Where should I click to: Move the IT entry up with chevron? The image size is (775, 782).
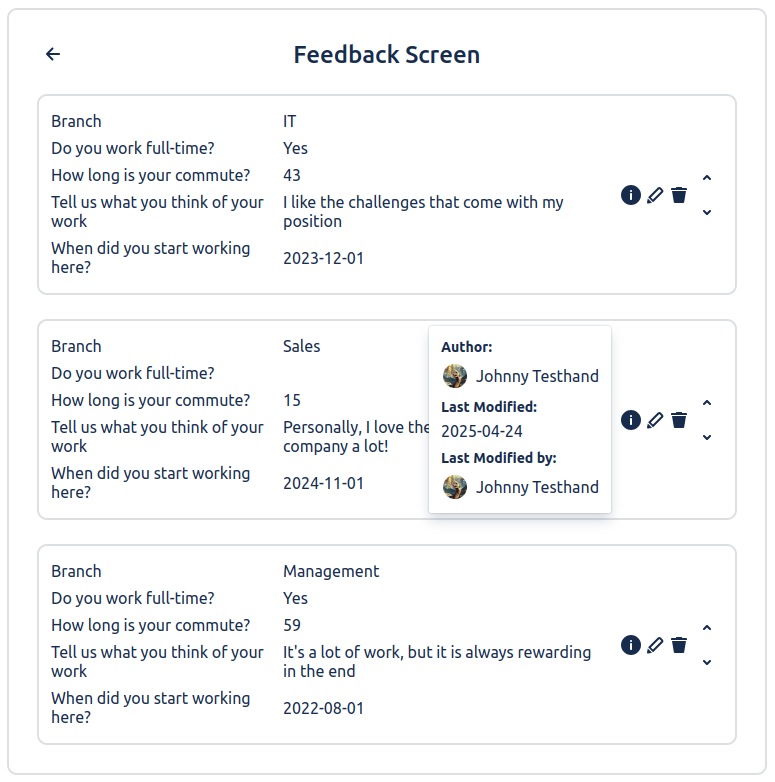tap(707, 178)
